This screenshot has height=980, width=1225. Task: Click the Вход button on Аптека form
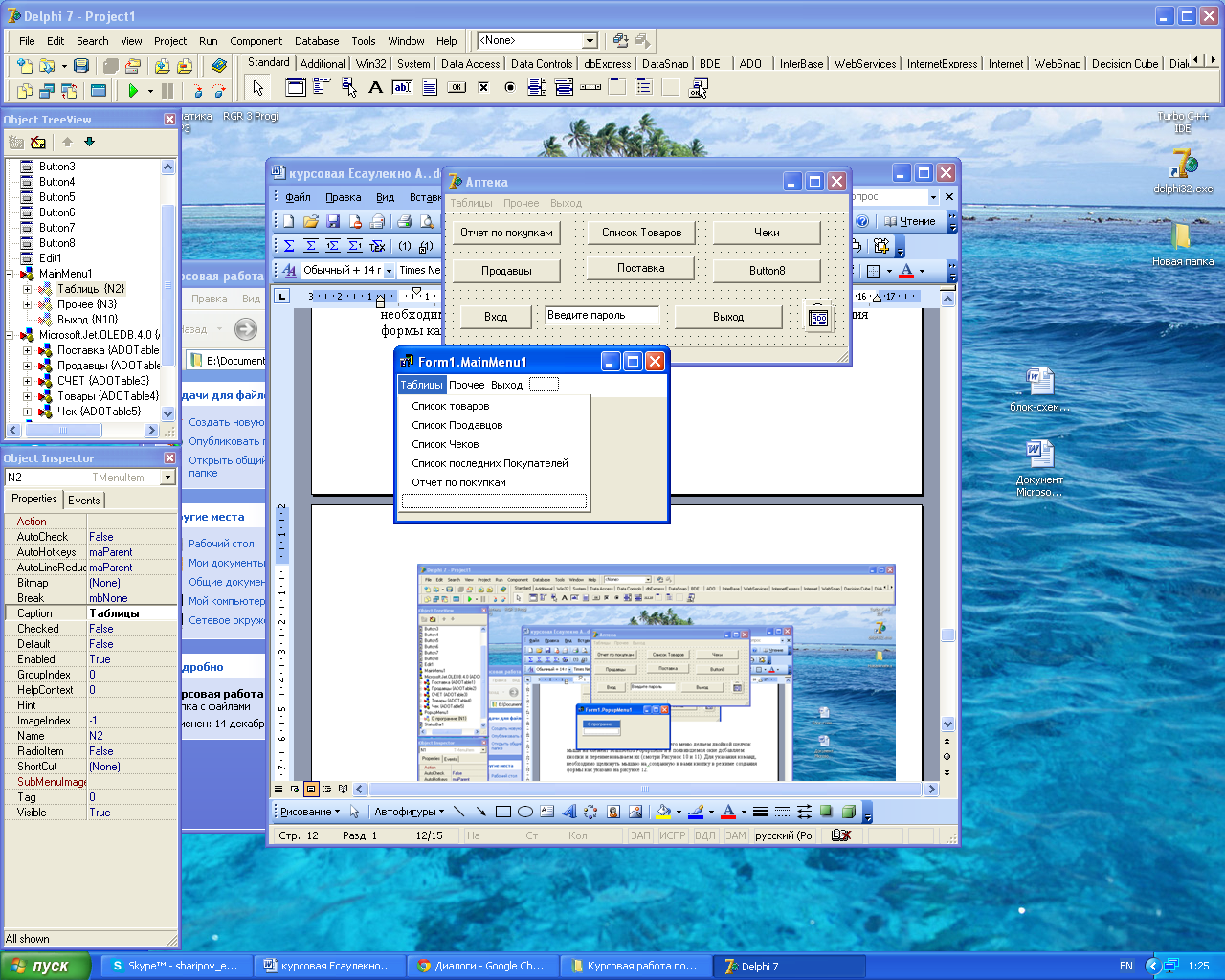(496, 317)
